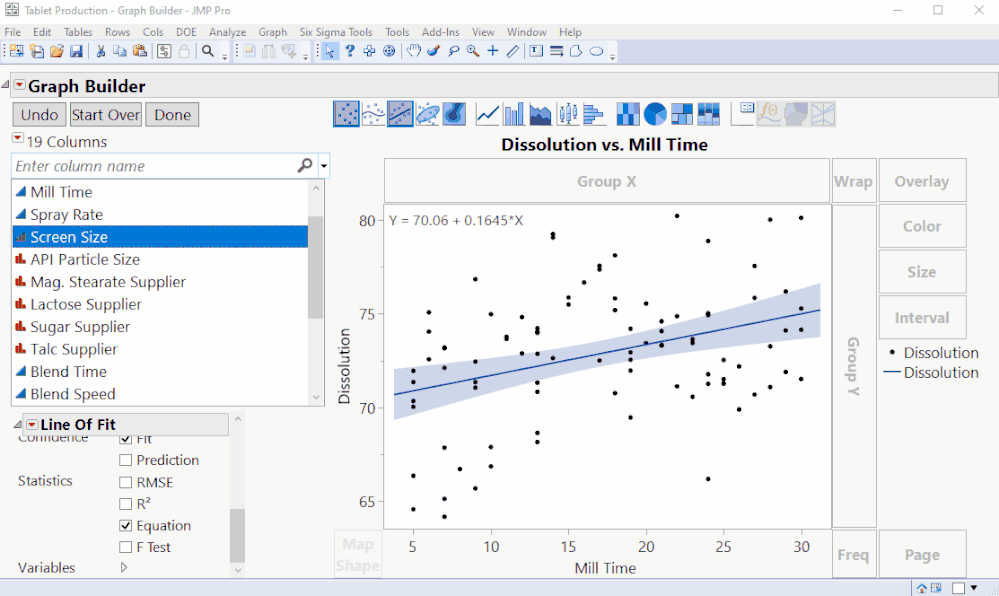This screenshot has height=596, width=999.
Task: Click the Box Plot element icon
Action: point(567,114)
